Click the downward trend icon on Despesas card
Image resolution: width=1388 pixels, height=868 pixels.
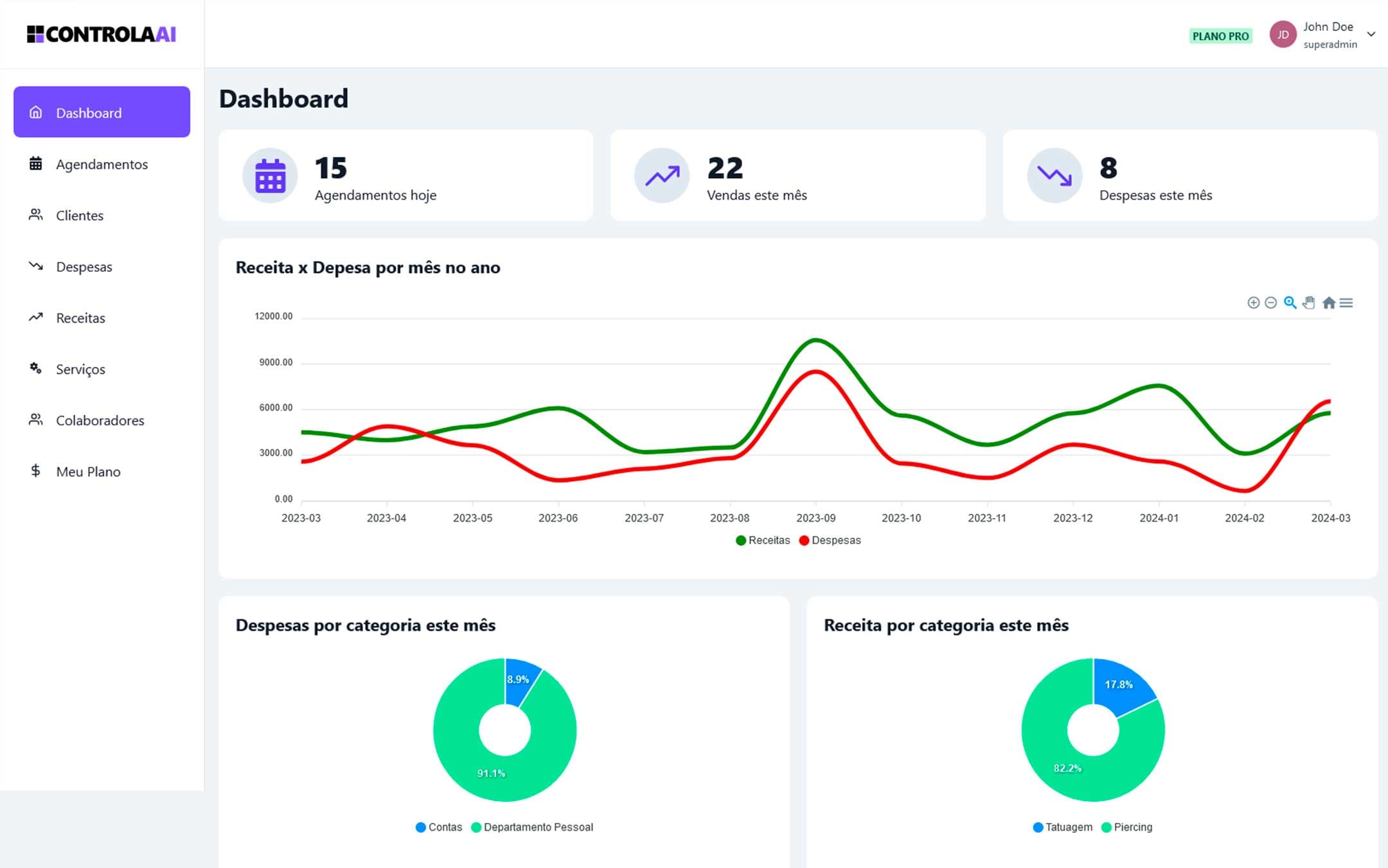click(x=1054, y=175)
